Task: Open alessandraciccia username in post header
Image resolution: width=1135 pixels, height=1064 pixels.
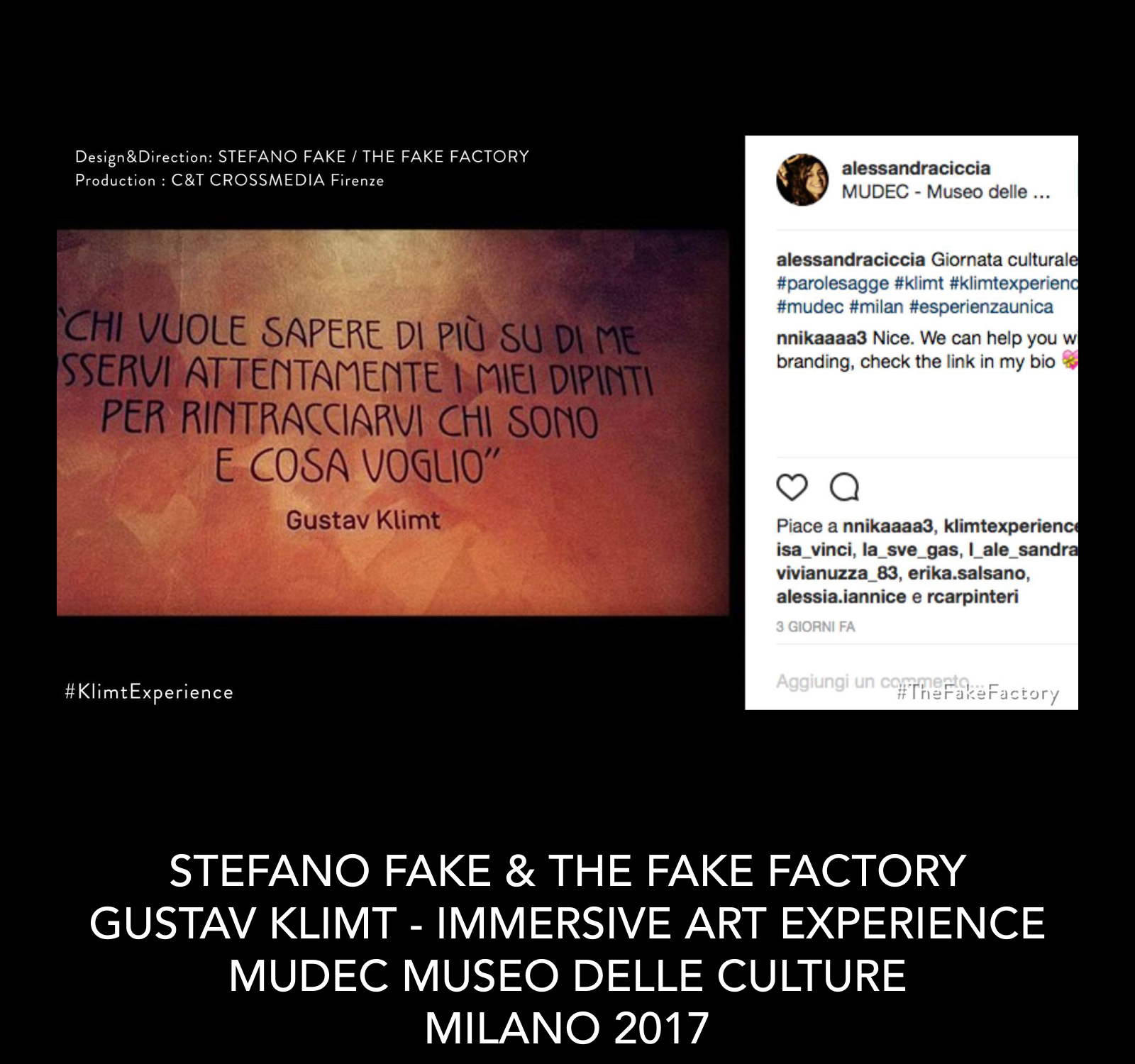Action: 916,168
